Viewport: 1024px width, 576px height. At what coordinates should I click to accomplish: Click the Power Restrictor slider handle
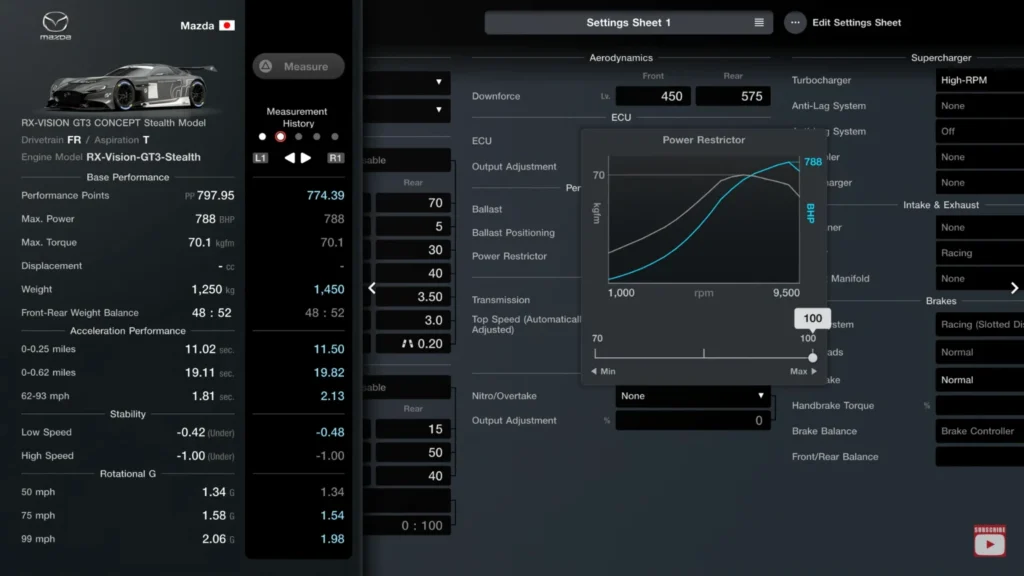coord(812,357)
